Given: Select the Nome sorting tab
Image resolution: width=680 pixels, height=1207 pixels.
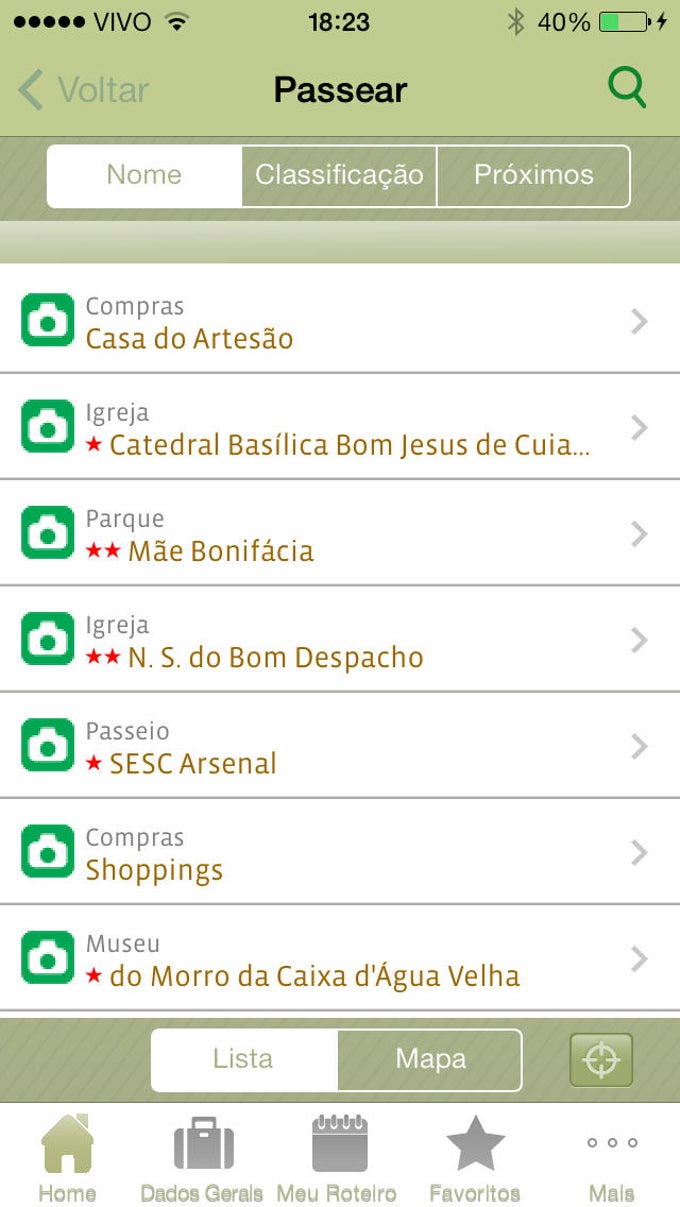Looking at the screenshot, I should click(x=143, y=176).
